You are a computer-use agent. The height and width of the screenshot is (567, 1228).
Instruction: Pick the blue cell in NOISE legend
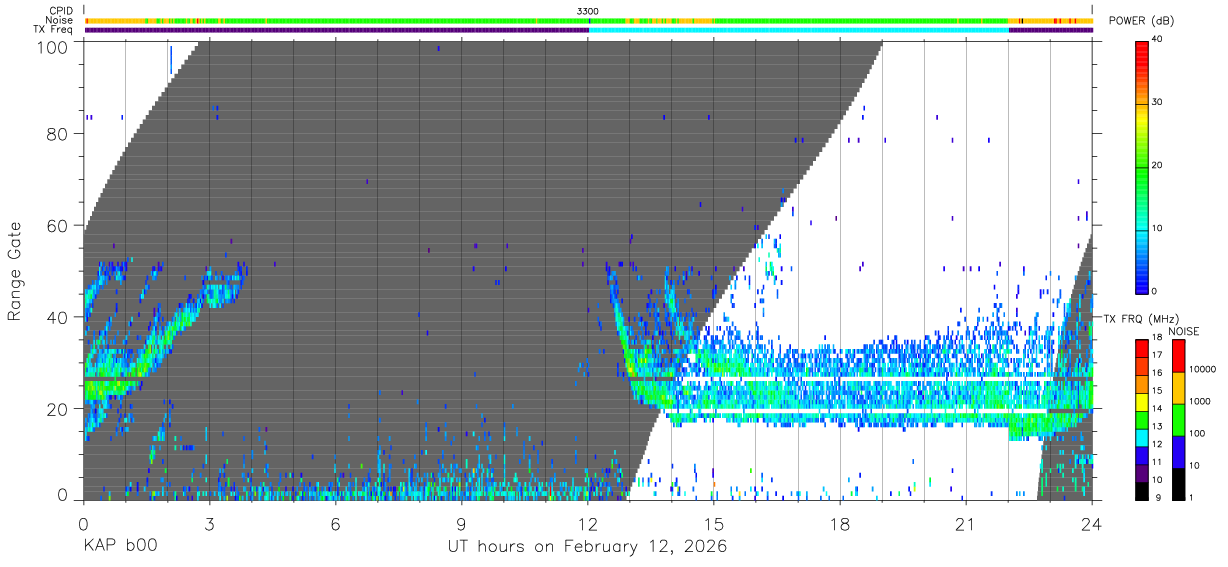(x=1179, y=450)
